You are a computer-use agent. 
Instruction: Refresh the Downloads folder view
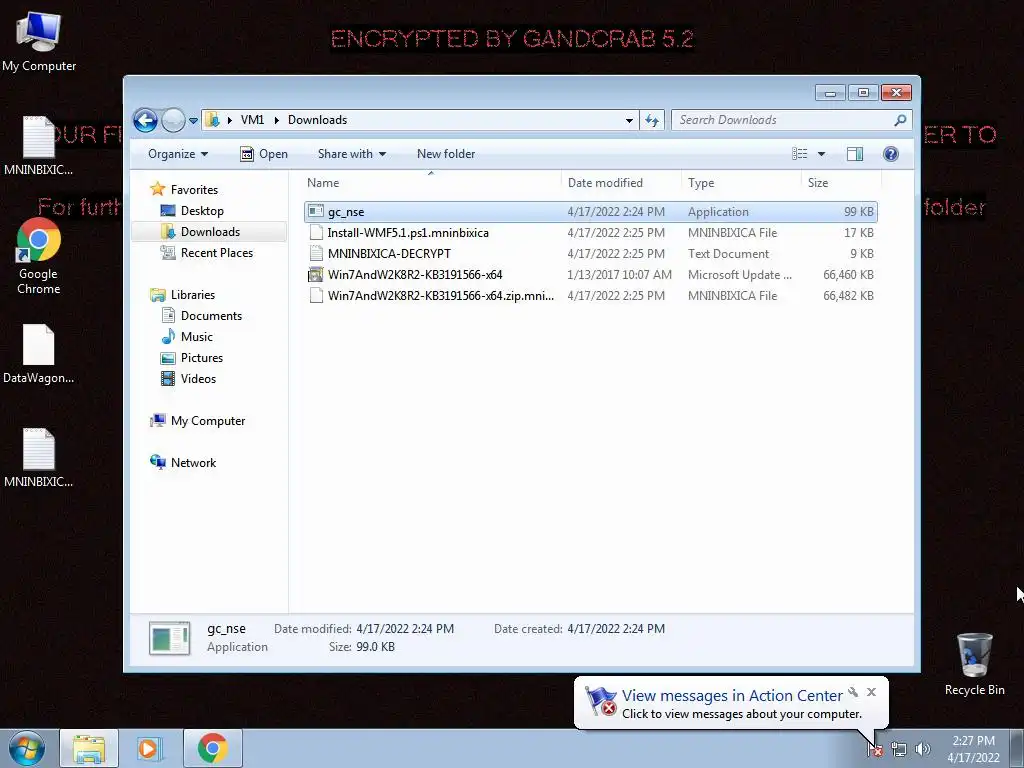pyautogui.click(x=652, y=120)
